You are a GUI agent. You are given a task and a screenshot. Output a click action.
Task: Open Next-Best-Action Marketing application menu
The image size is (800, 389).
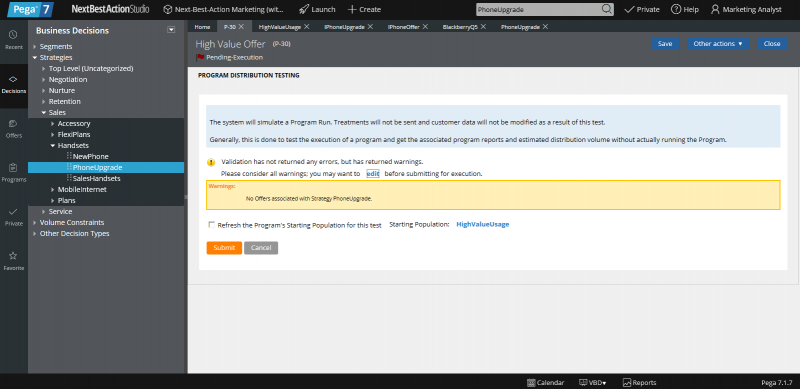click(x=223, y=9)
